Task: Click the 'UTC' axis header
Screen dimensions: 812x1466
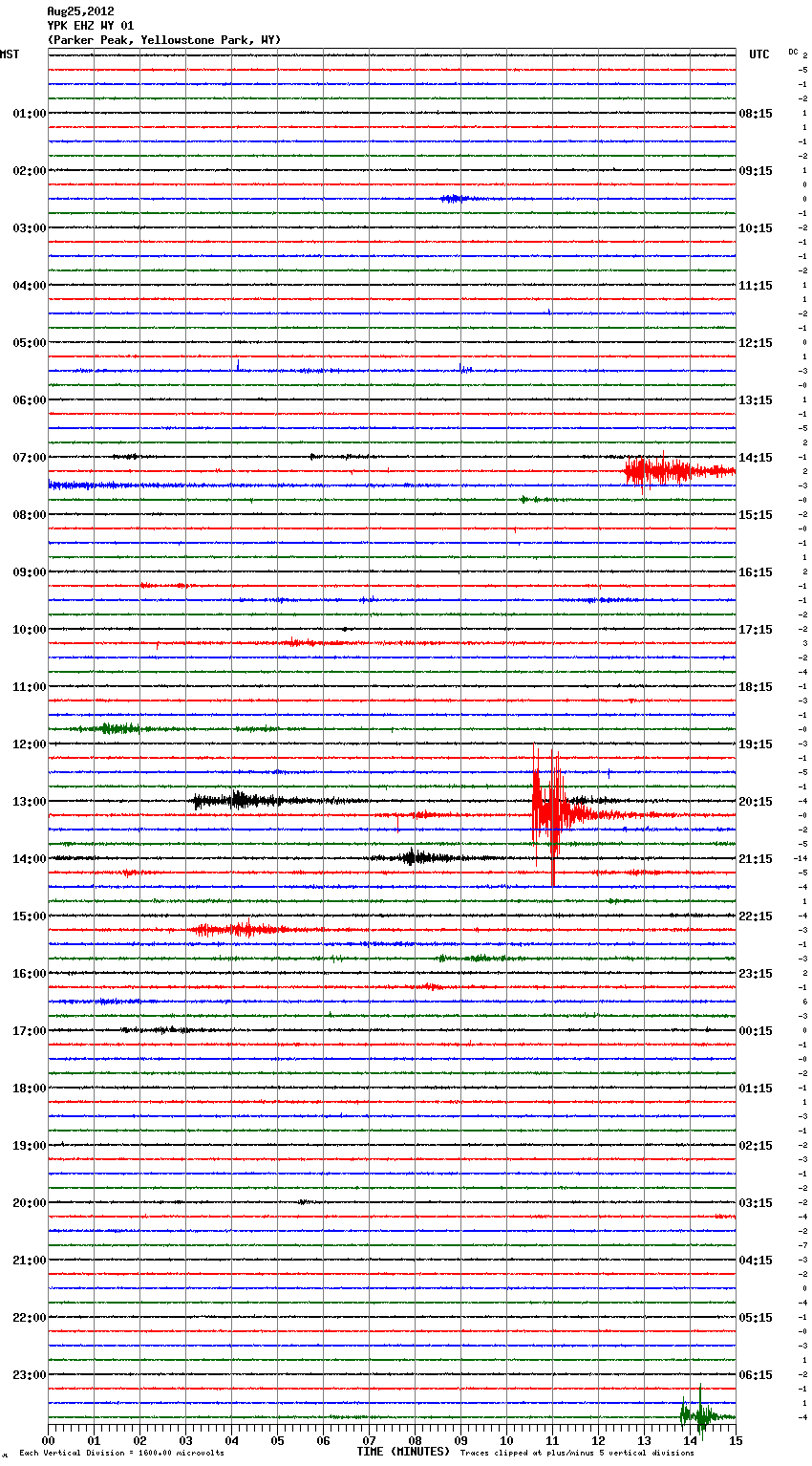Action: (x=759, y=54)
